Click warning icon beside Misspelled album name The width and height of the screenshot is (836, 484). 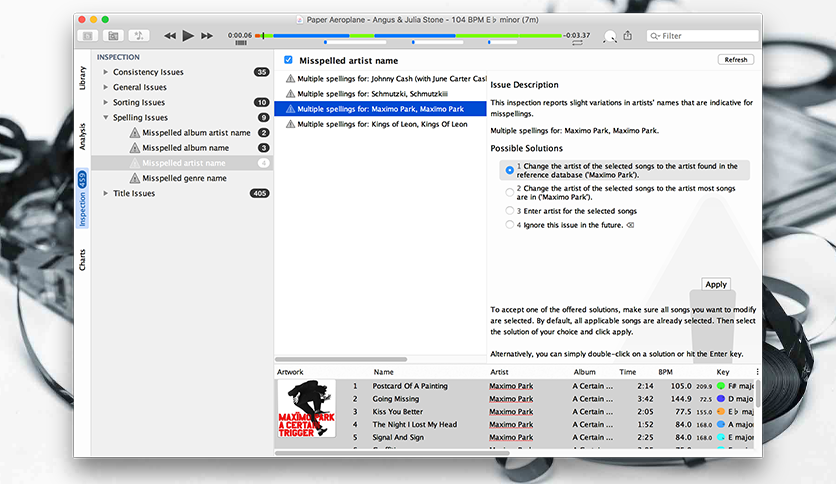(135, 148)
